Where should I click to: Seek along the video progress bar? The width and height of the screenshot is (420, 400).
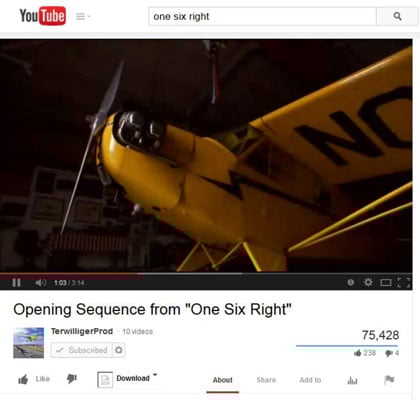[x=206, y=274]
